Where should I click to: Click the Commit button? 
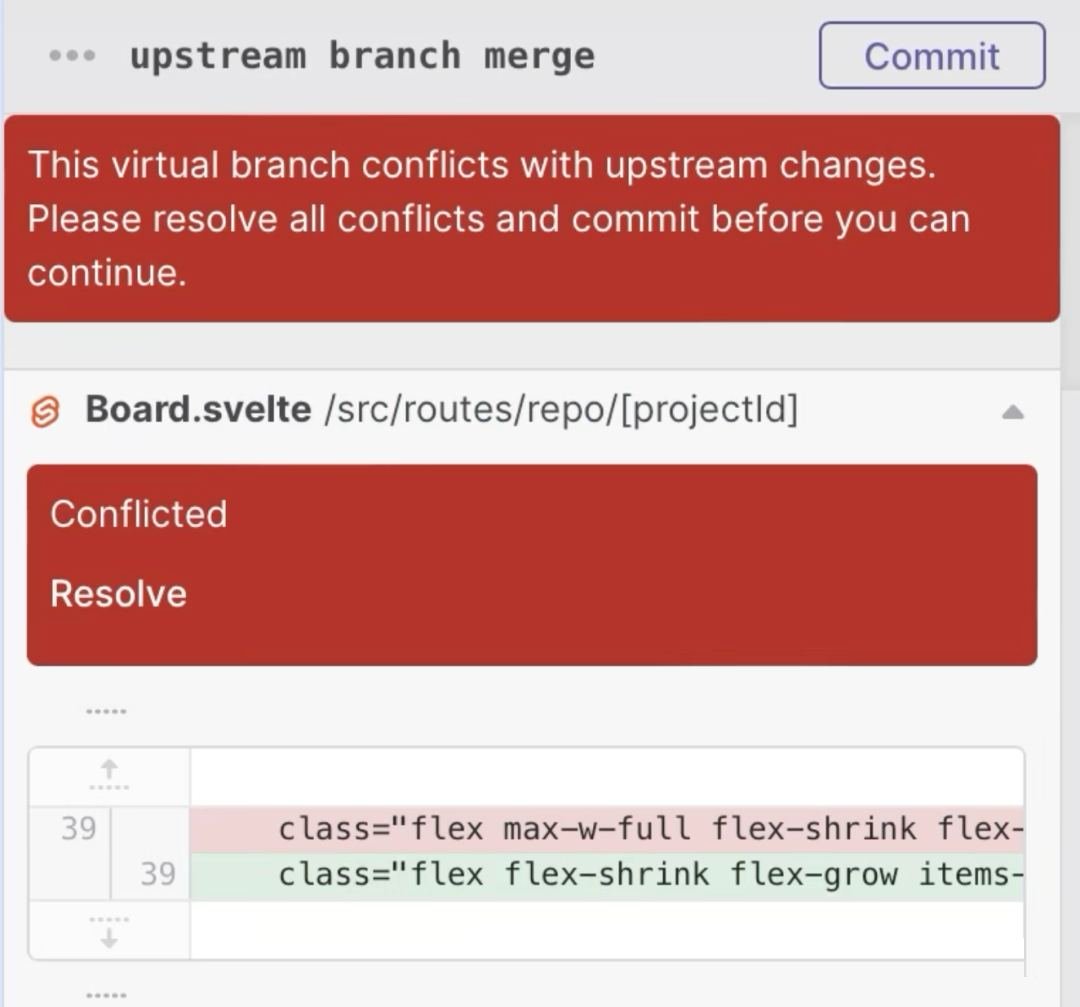point(931,56)
